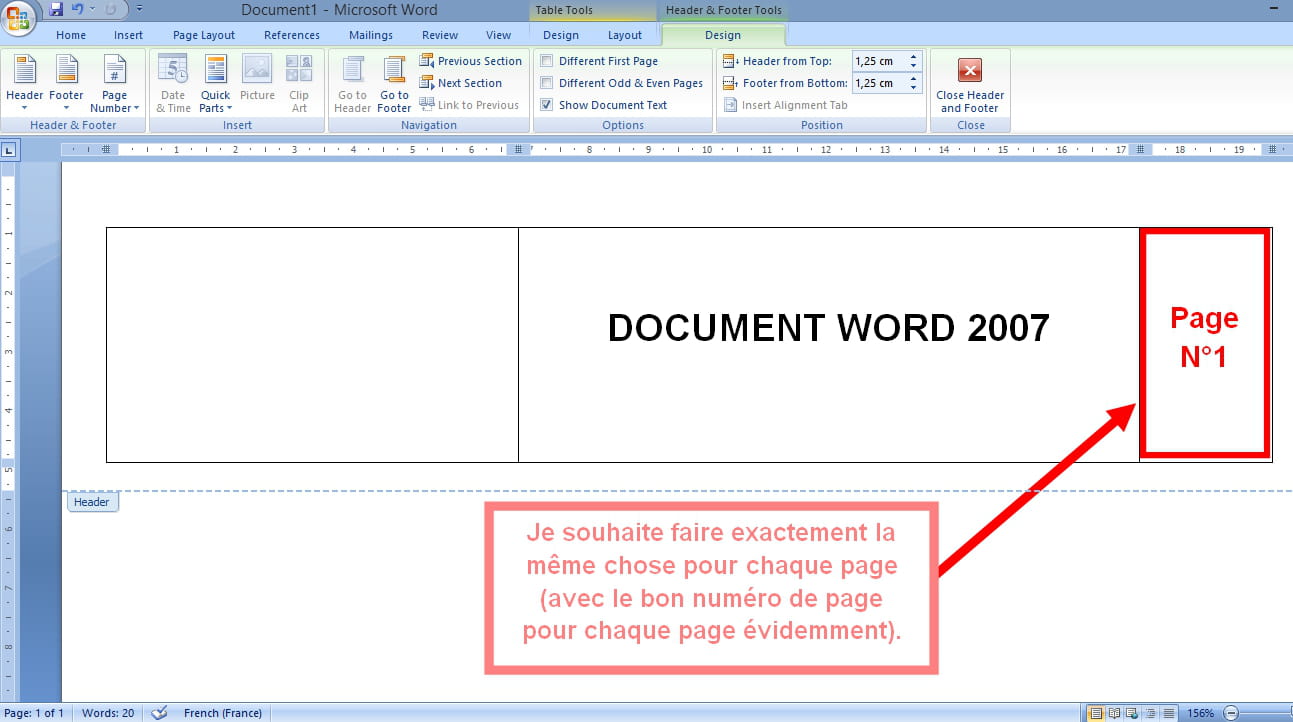Click the tab selector on the ruler corner
This screenshot has width=1293, height=722.
point(9,150)
